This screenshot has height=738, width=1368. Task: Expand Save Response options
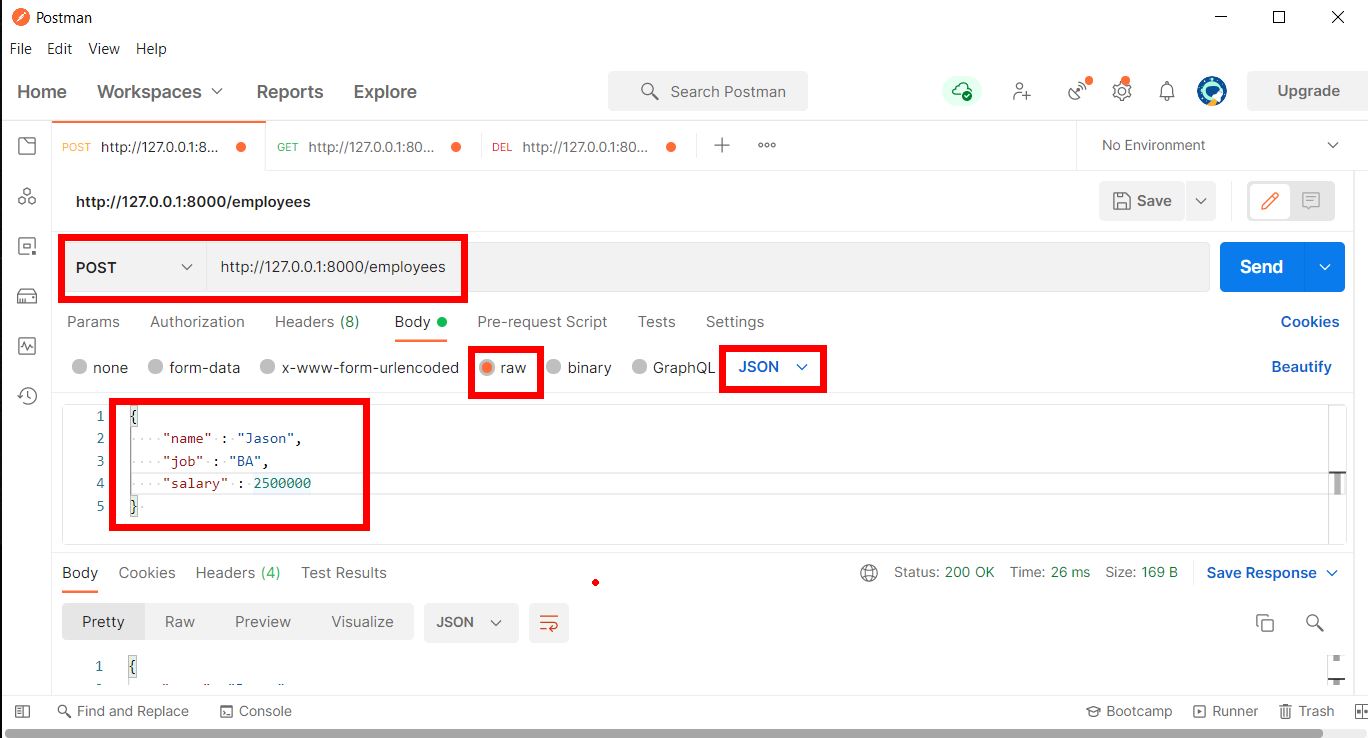(1332, 573)
